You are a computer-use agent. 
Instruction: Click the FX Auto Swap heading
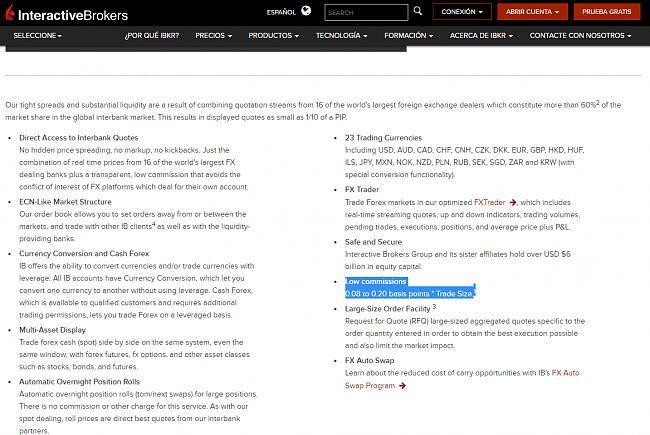[370, 360]
